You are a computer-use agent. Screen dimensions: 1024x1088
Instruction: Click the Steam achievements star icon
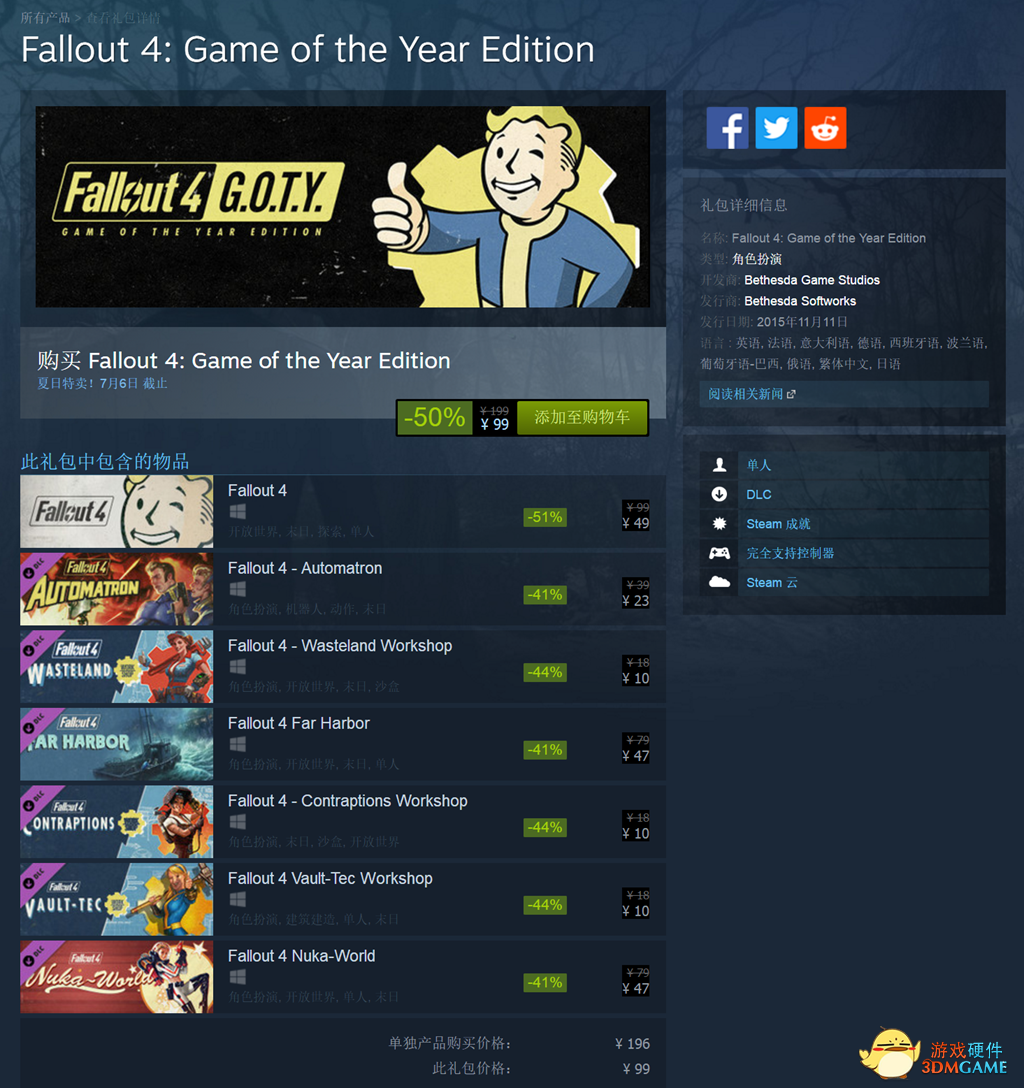719,523
